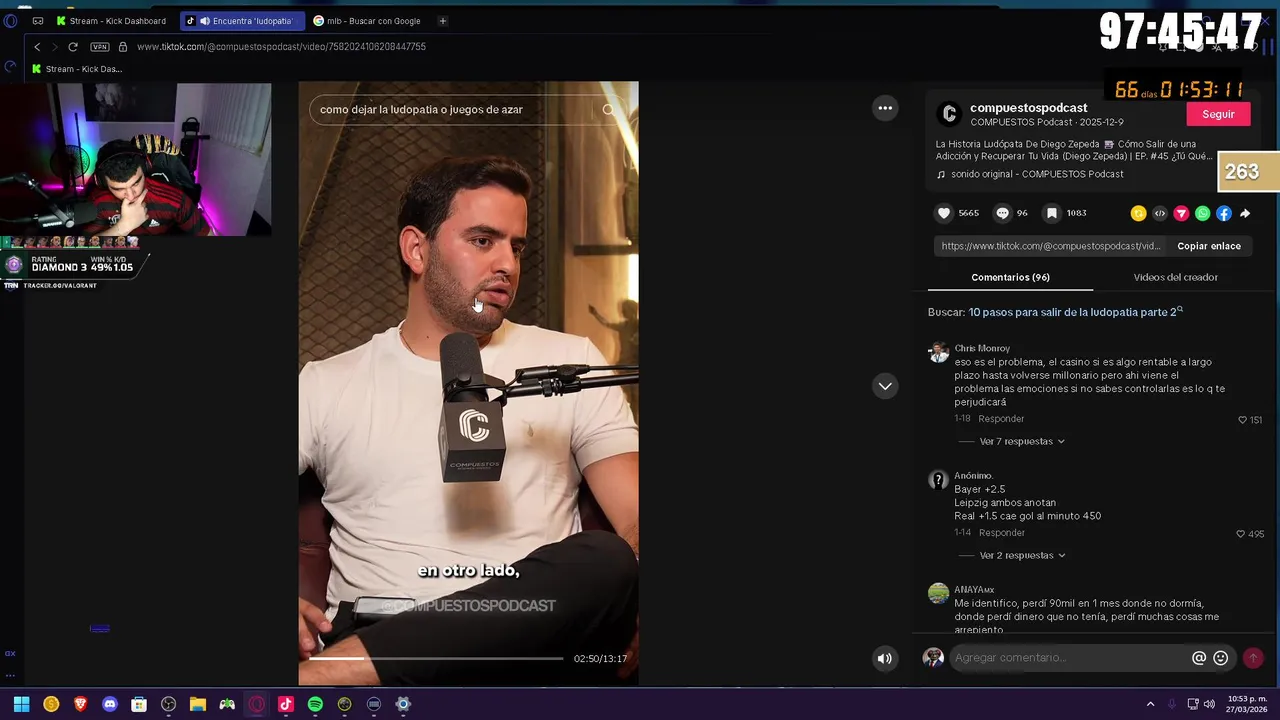1280x720 pixels.
Task: Save video with the bookmark icon
Action: pos(1051,213)
